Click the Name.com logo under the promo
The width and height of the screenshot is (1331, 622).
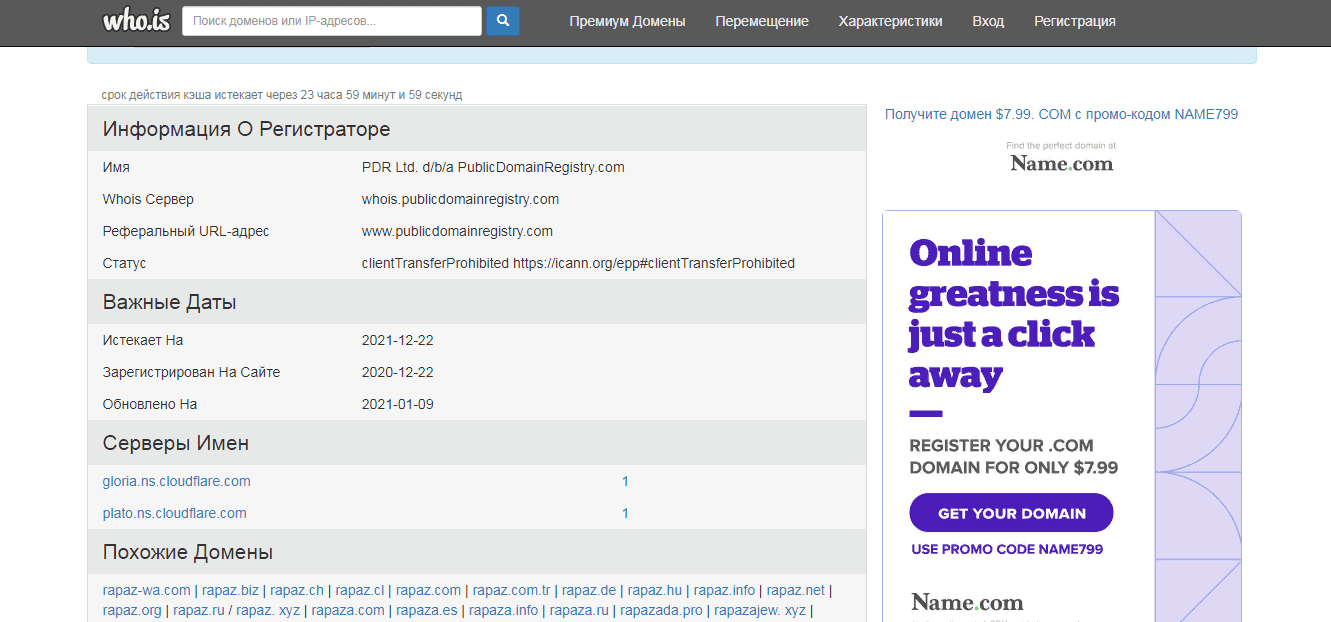point(1061,164)
